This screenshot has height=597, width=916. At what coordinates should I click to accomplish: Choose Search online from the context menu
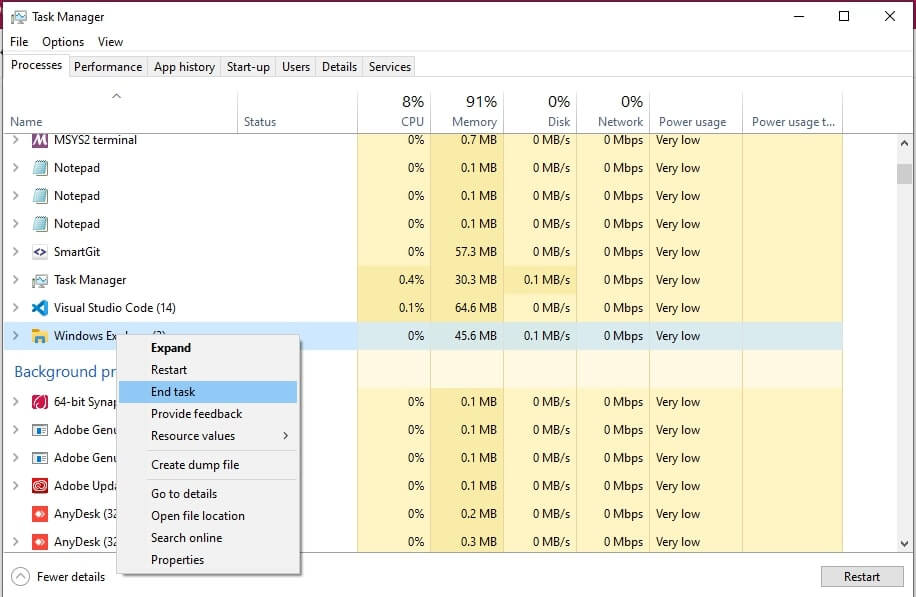tap(208, 538)
